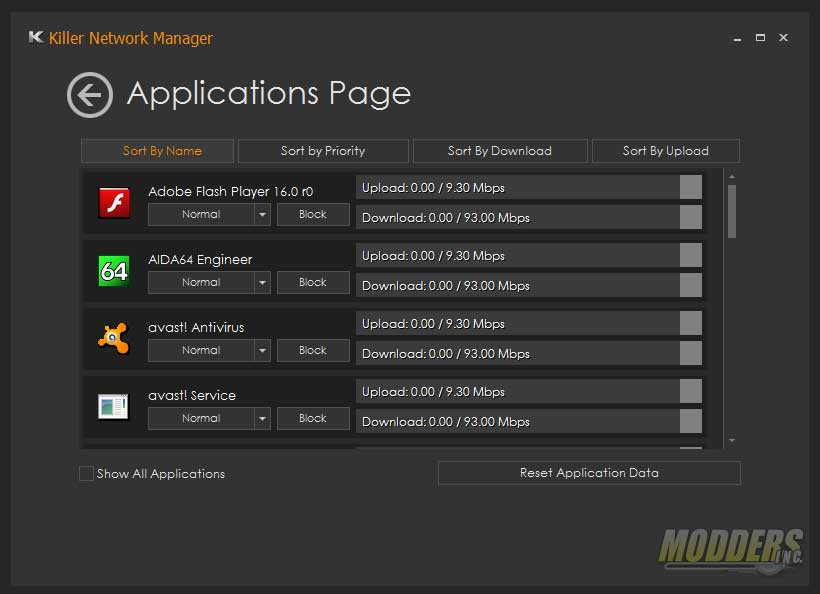Click Adobe Flash Player download limit slider handle
The height and width of the screenshot is (594, 820).
[x=691, y=217]
